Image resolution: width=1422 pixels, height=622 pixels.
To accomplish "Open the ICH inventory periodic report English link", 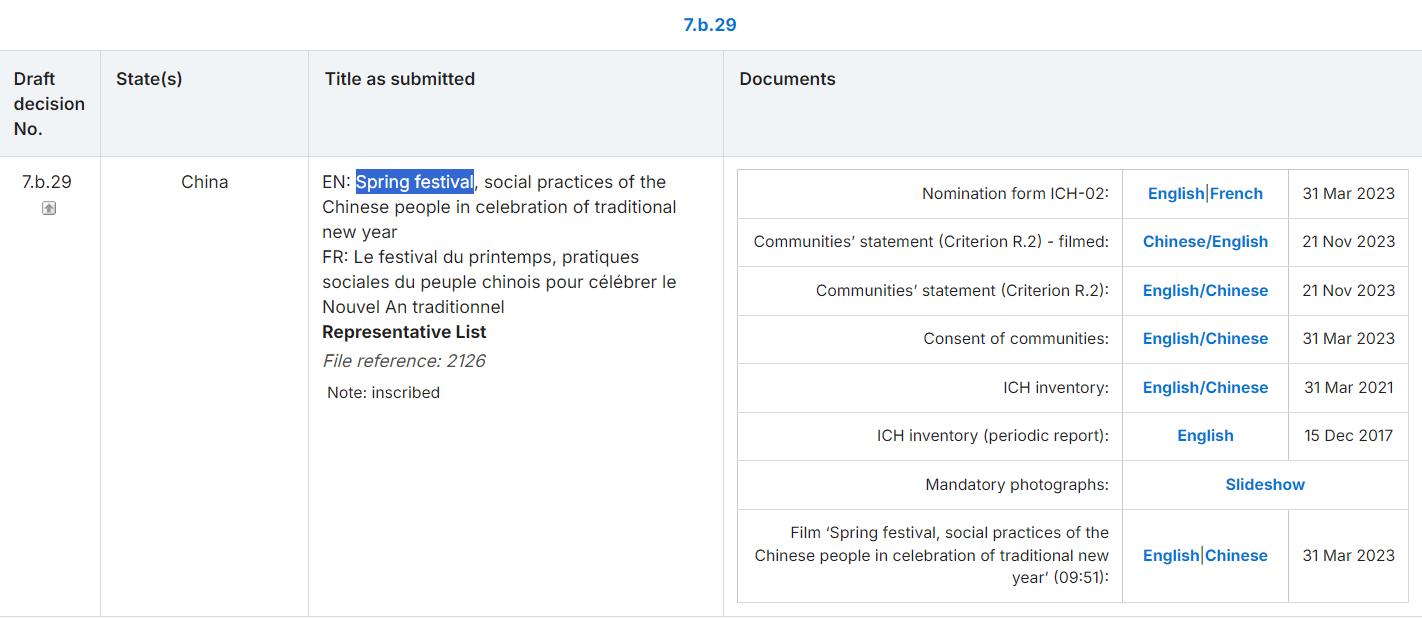I will 1205,436.
